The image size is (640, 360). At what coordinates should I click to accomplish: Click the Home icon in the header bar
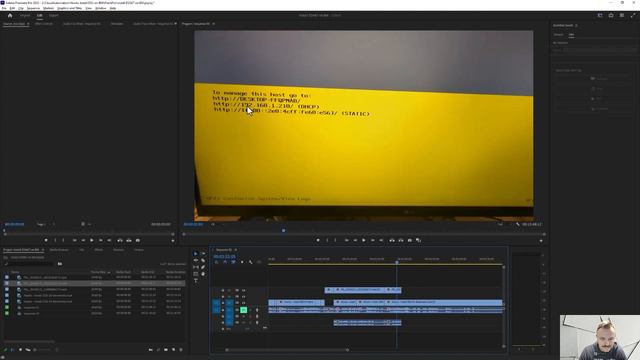(x=10, y=16)
